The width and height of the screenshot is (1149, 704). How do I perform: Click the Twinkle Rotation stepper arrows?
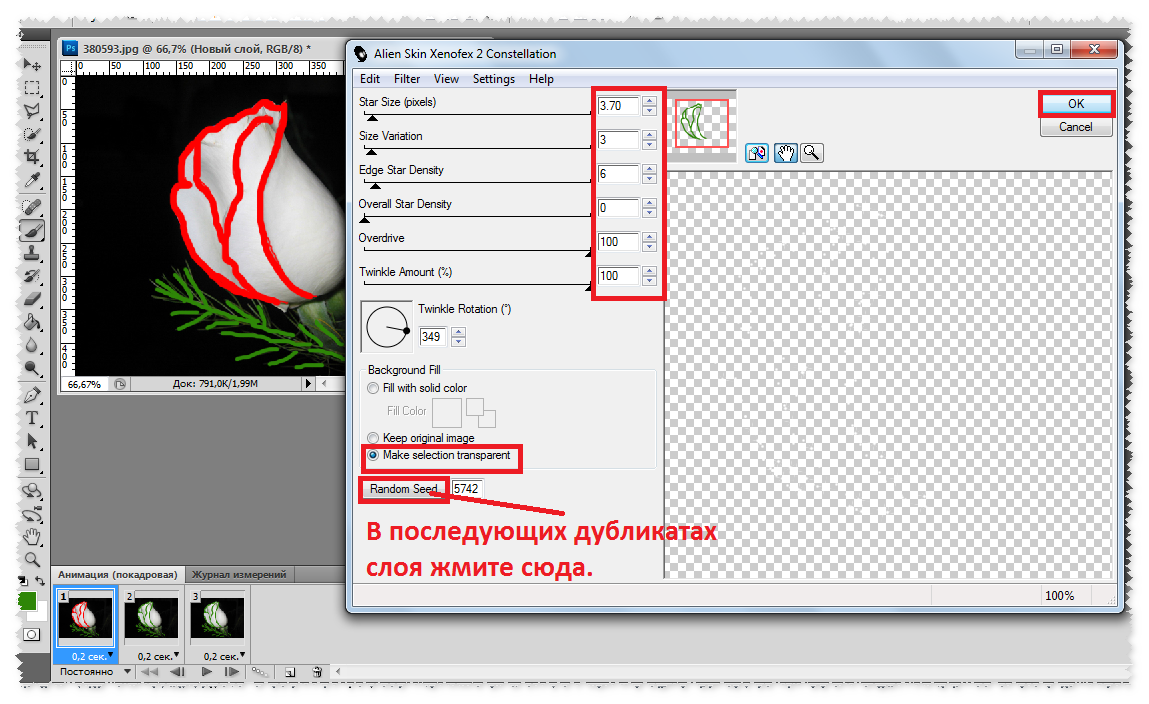click(459, 337)
